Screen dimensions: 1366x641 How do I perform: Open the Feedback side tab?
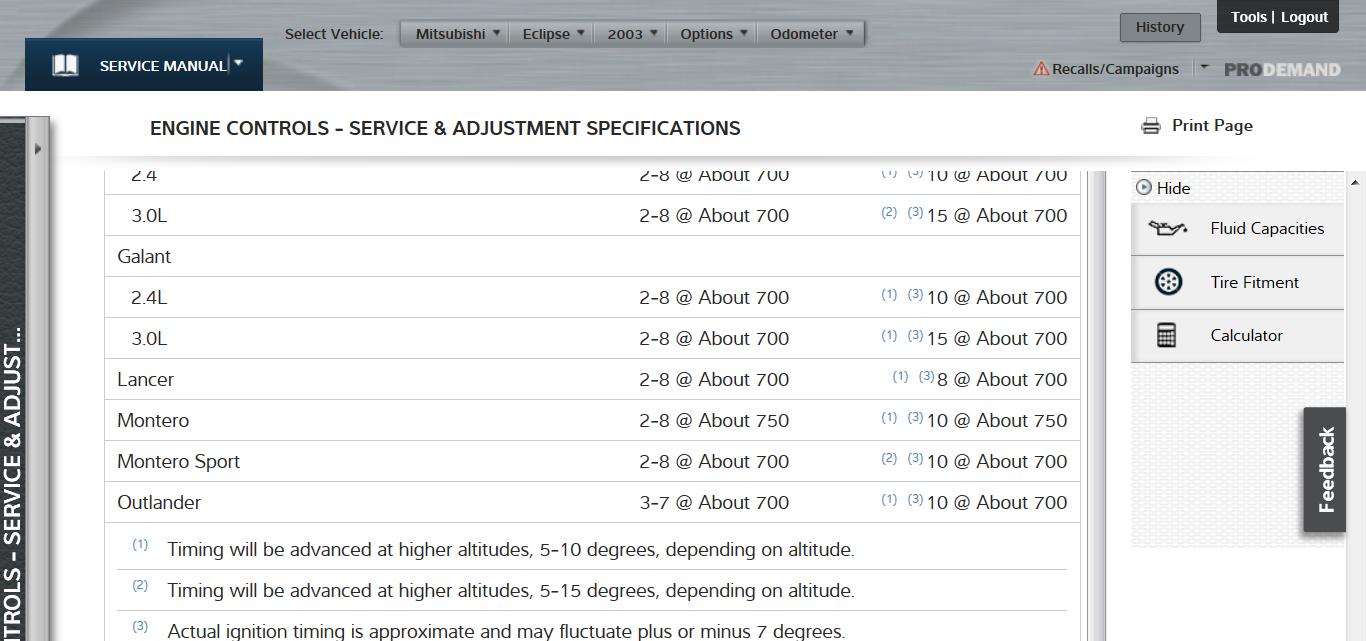(x=1325, y=470)
